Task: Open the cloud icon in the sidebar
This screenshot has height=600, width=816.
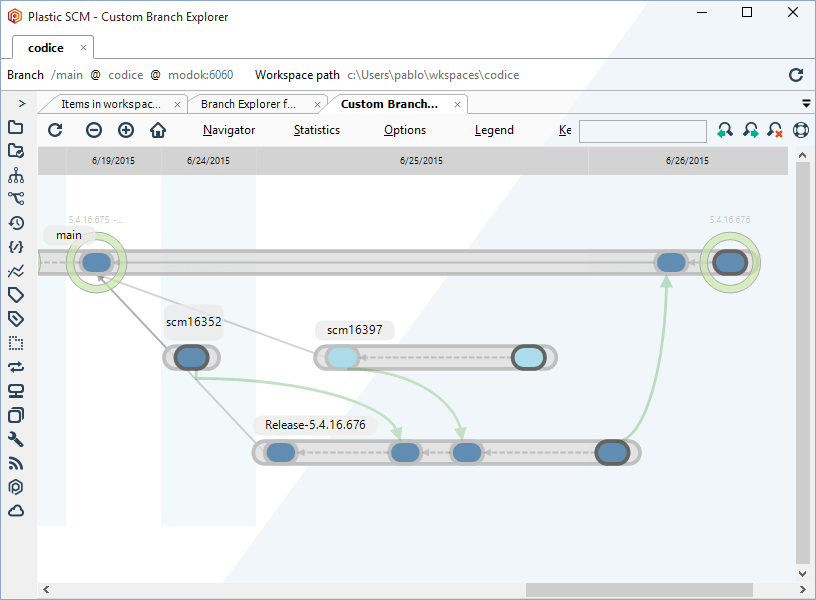Action: (15, 511)
